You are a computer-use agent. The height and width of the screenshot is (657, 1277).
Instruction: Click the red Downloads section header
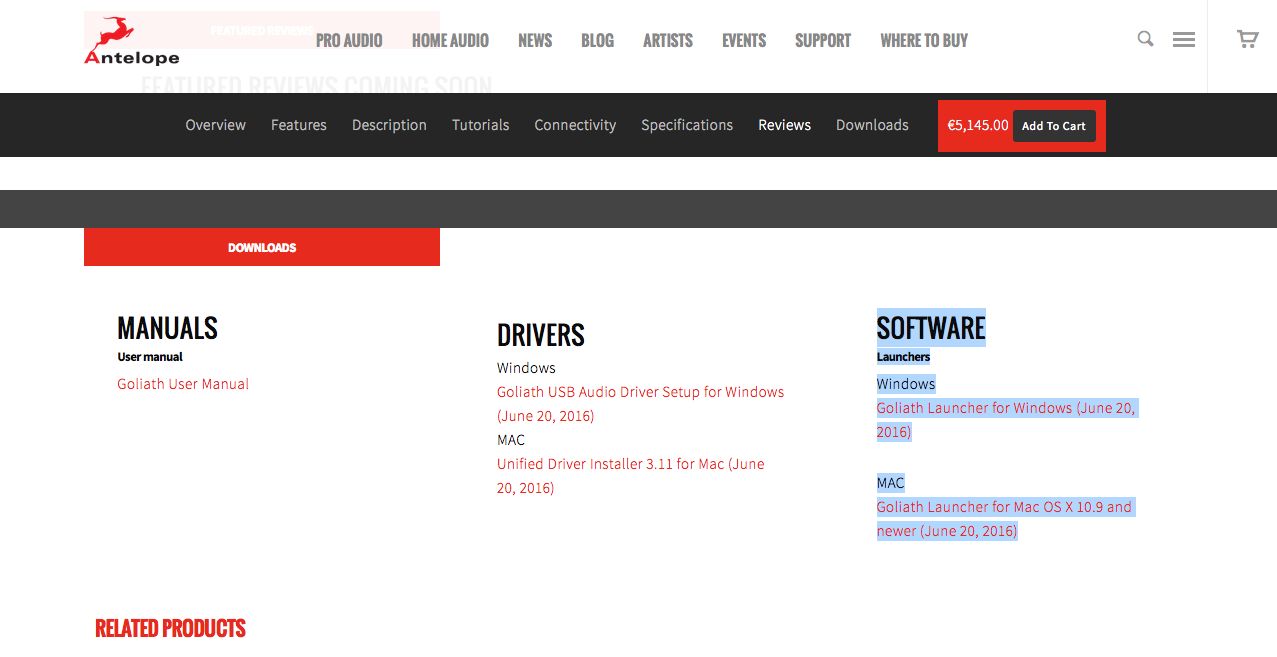pos(262,247)
